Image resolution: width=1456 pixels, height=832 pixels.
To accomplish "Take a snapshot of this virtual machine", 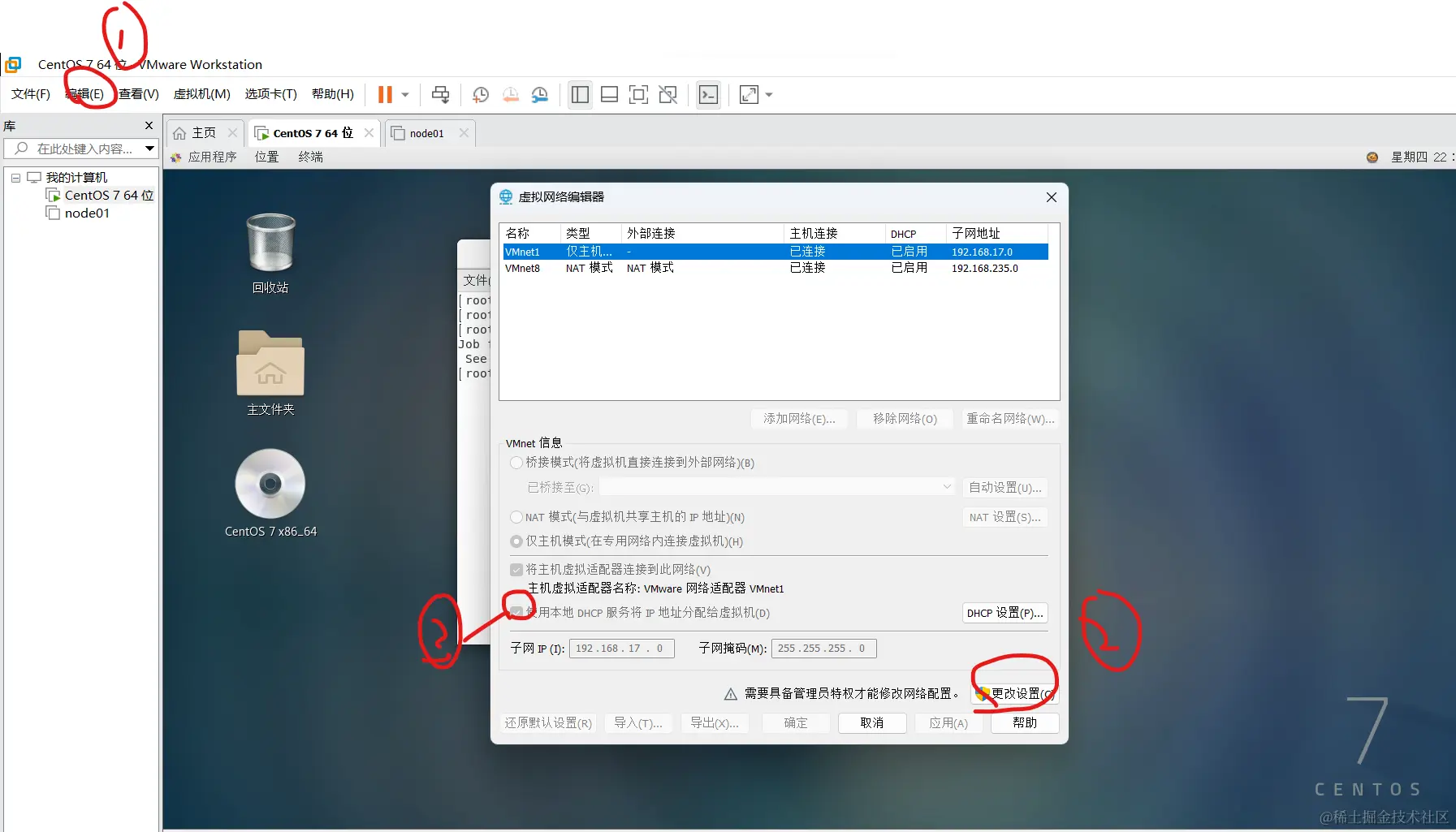I will tap(481, 95).
